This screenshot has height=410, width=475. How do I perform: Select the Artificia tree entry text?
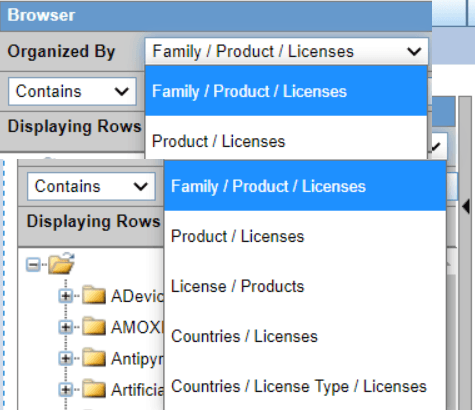pyautogui.click(x=138, y=390)
